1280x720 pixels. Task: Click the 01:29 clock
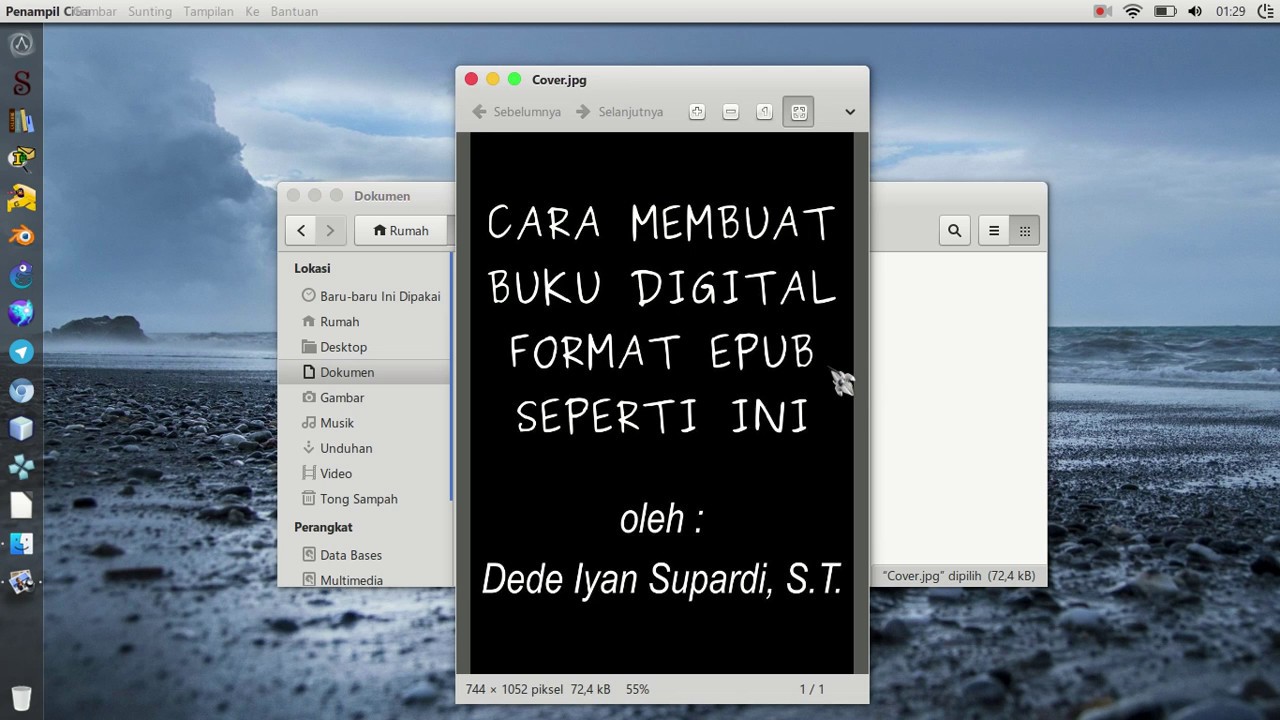coord(1231,11)
